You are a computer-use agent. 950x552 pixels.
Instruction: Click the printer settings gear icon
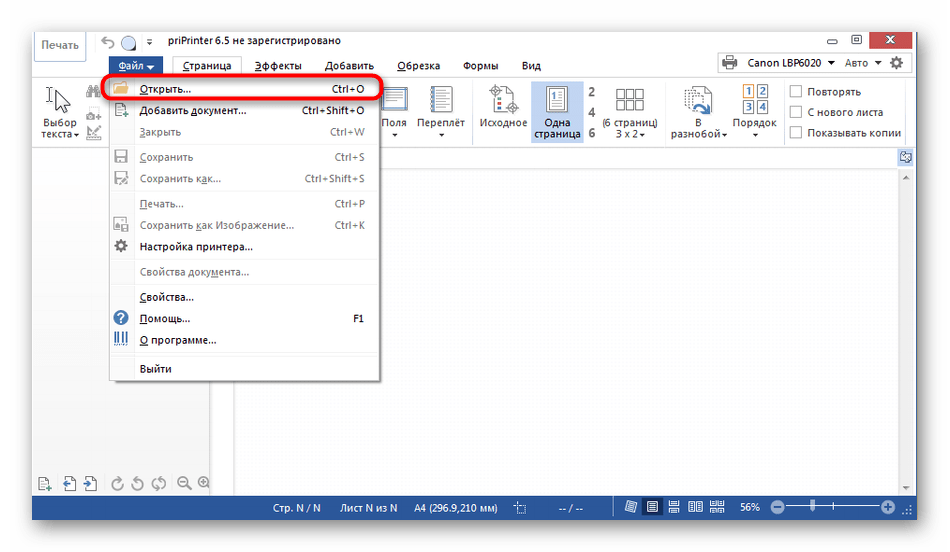coord(896,63)
